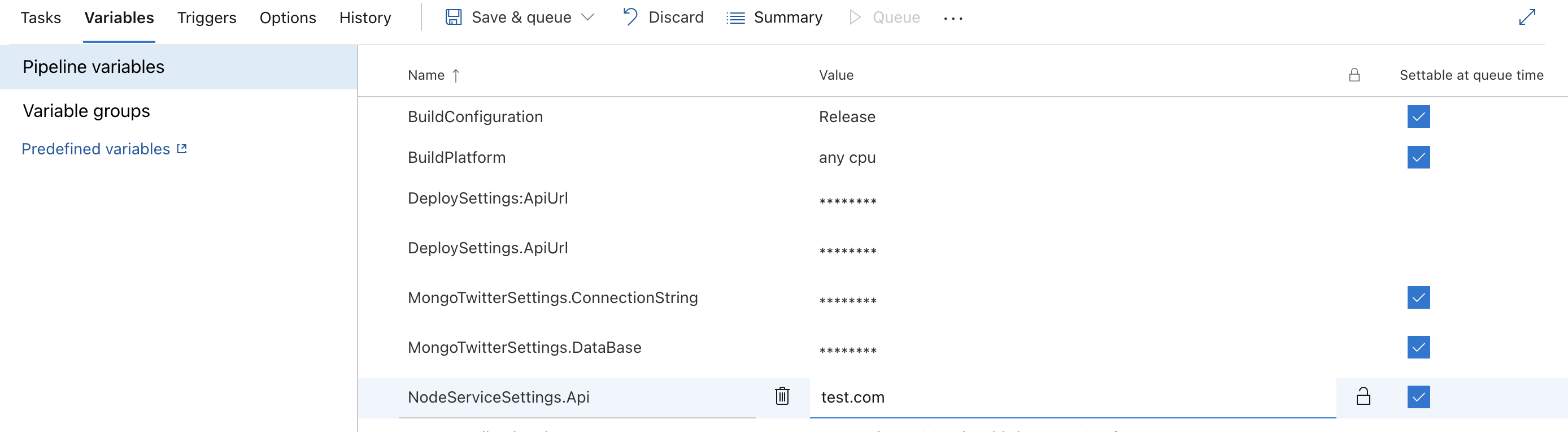Screen dimensions: 1568x432
Task: Click the masked value of MongoTwitterSettings.ConnectionString
Action: point(847,301)
